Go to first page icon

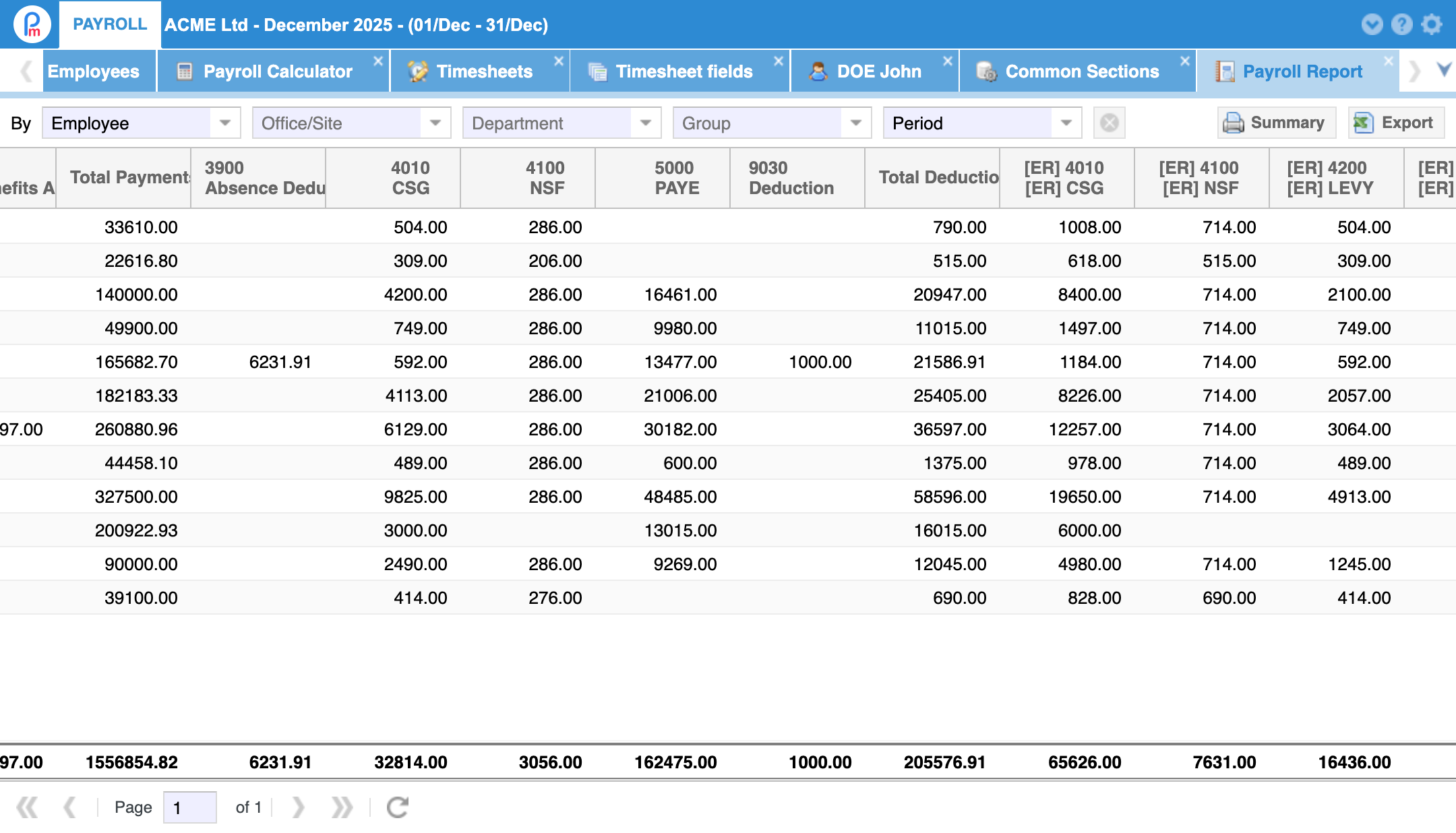tap(27, 807)
